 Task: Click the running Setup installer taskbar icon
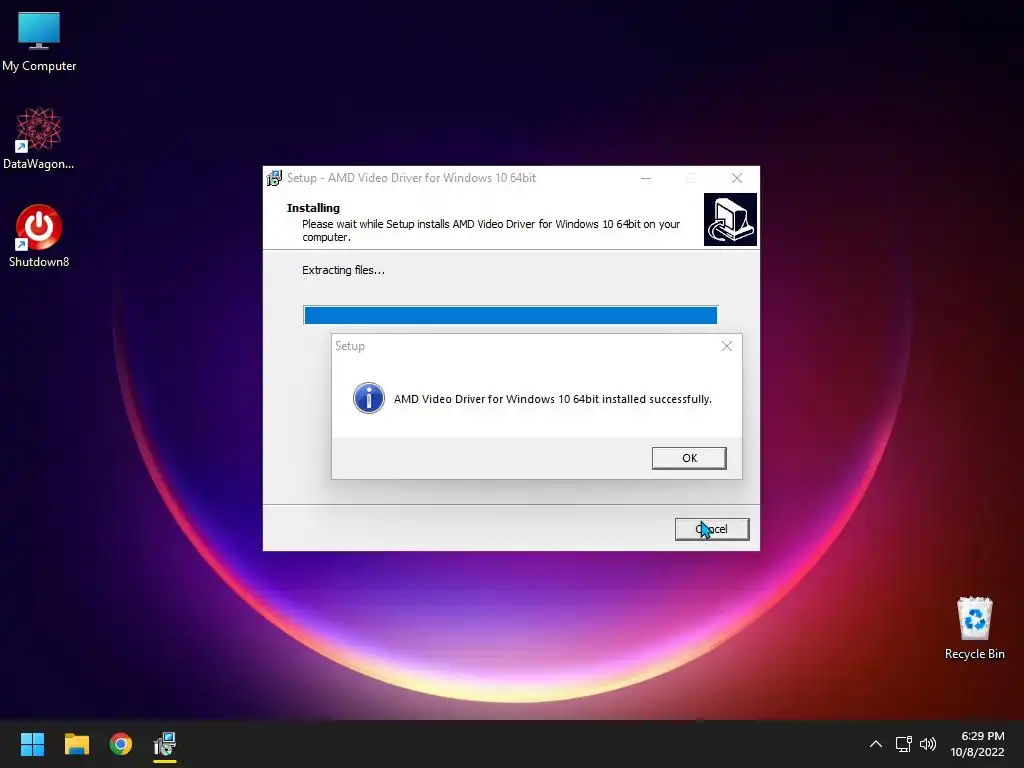point(165,744)
